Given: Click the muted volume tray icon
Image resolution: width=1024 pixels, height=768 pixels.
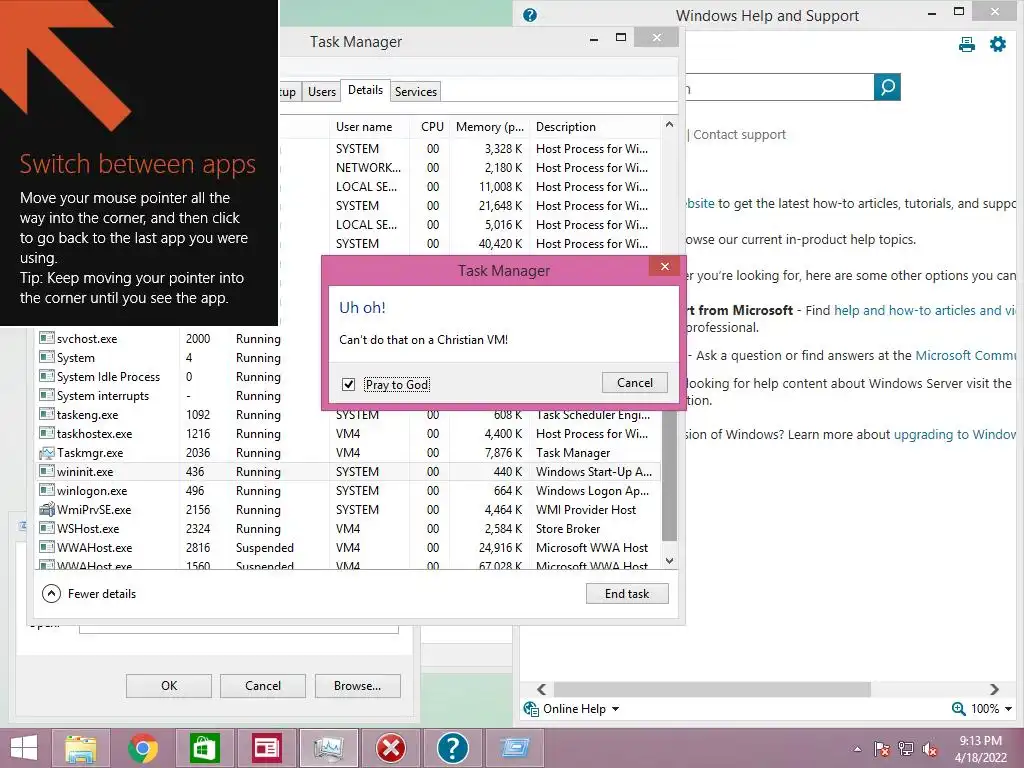Looking at the screenshot, I should [x=930, y=749].
